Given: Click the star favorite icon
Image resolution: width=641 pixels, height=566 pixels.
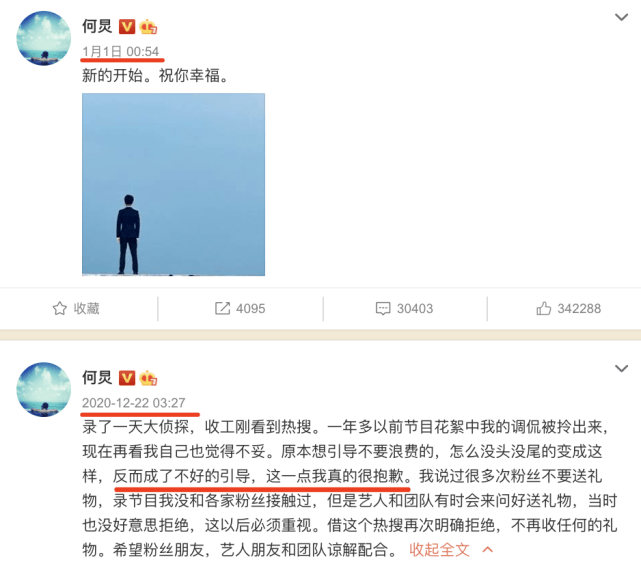Looking at the screenshot, I should pos(60,308).
